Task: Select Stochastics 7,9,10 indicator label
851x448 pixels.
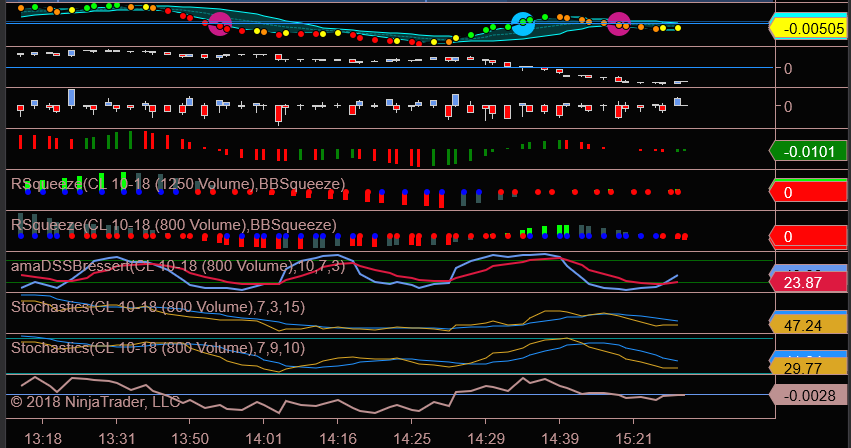Action: pyautogui.click(x=158, y=348)
